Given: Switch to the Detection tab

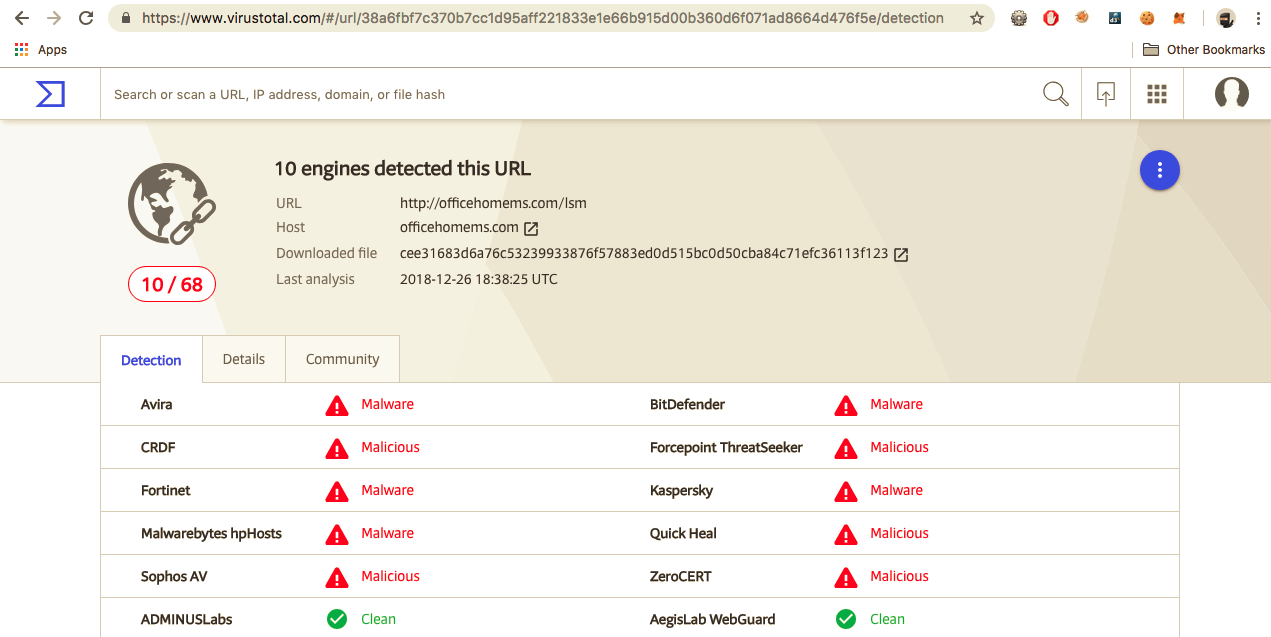Looking at the screenshot, I should click(x=151, y=360).
